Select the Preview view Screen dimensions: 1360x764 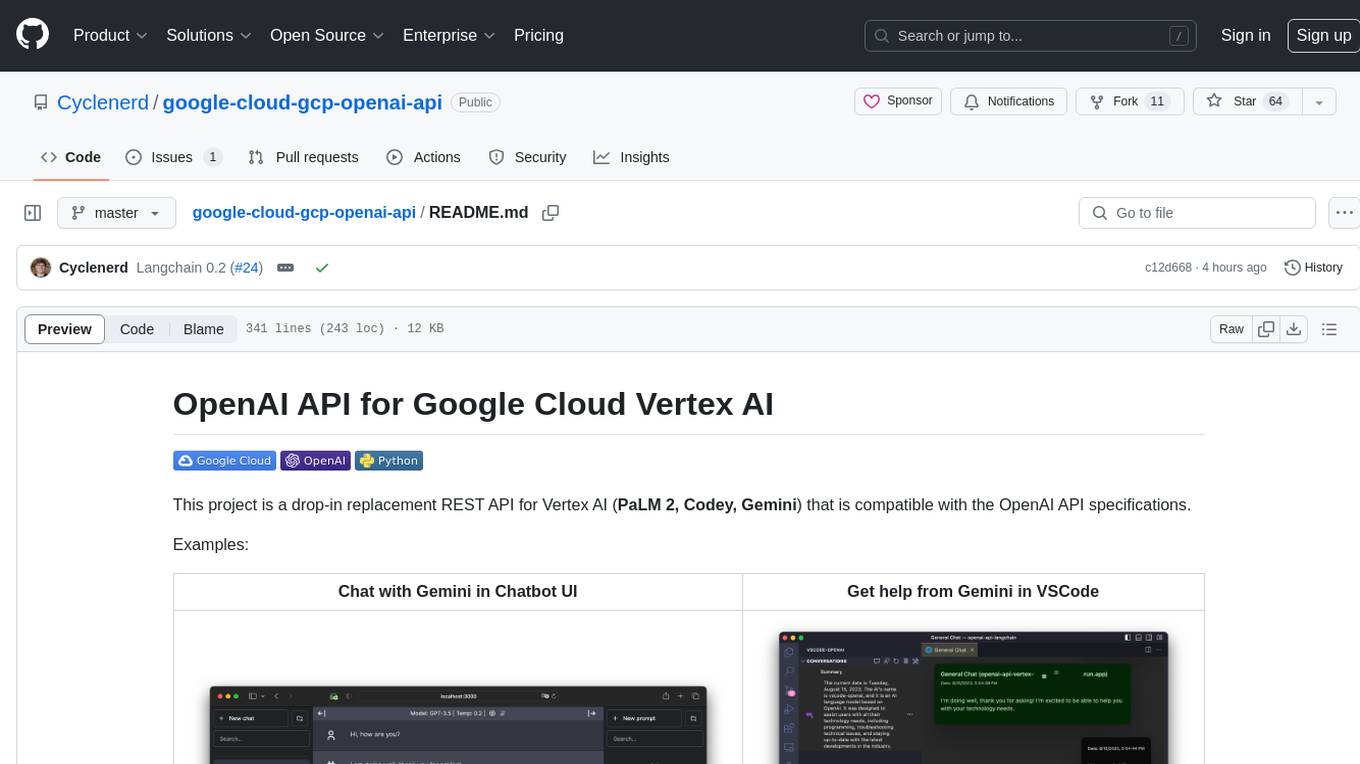tap(65, 329)
